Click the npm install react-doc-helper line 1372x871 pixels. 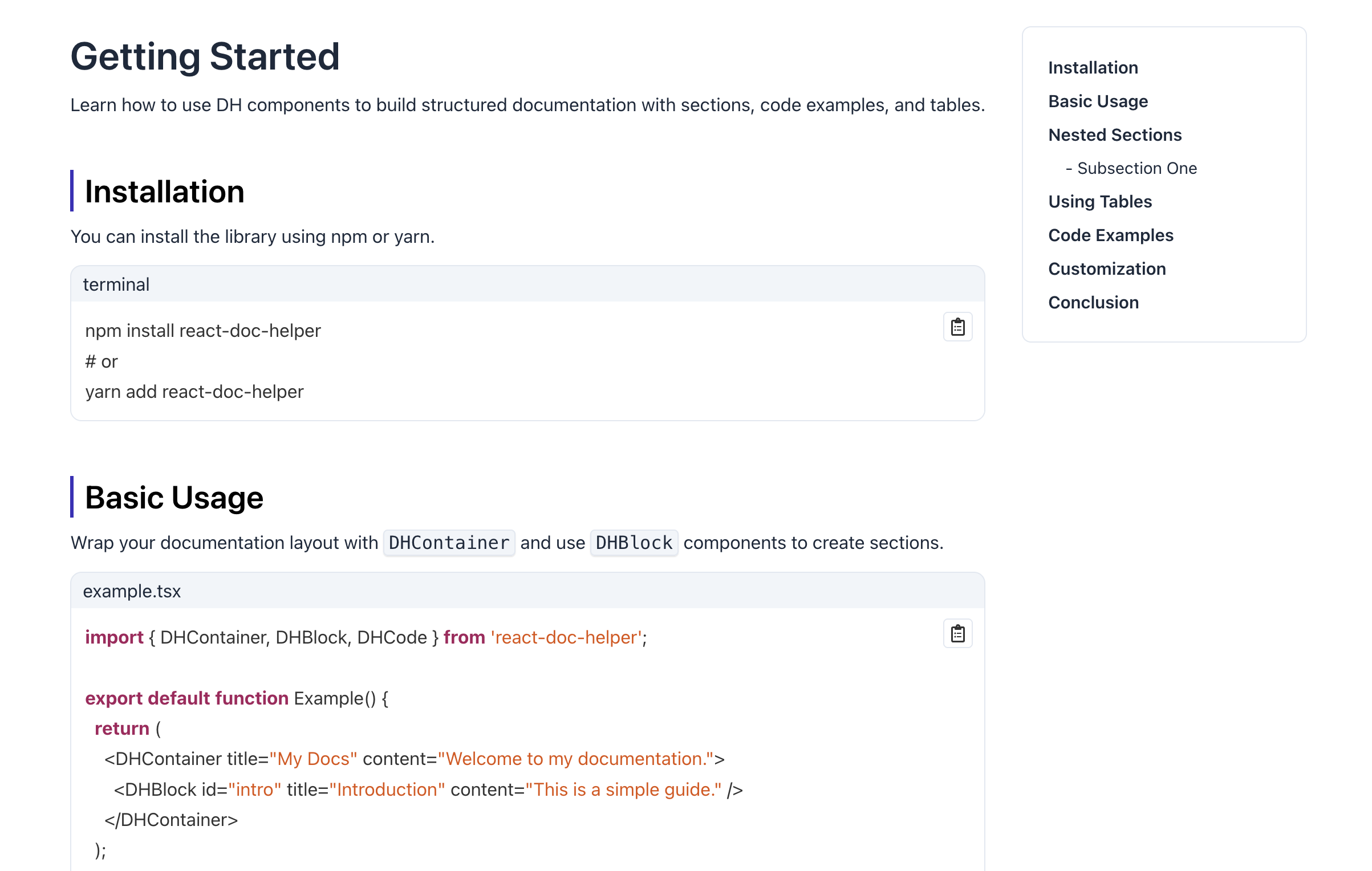point(203,331)
